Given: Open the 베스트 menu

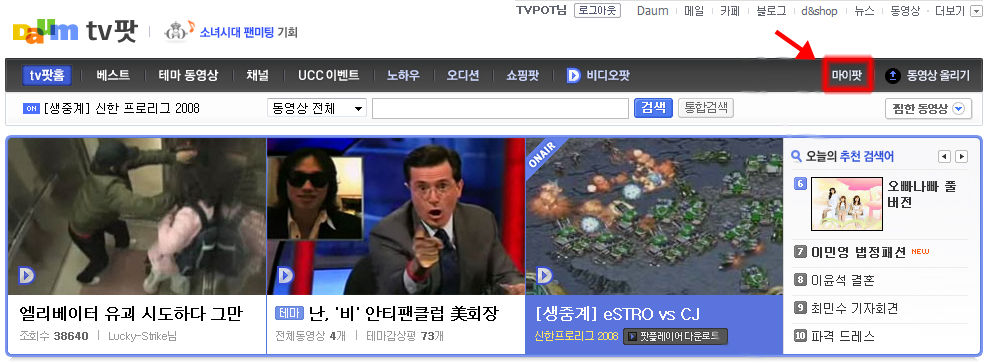Looking at the screenshot, I should pos(113,76).
